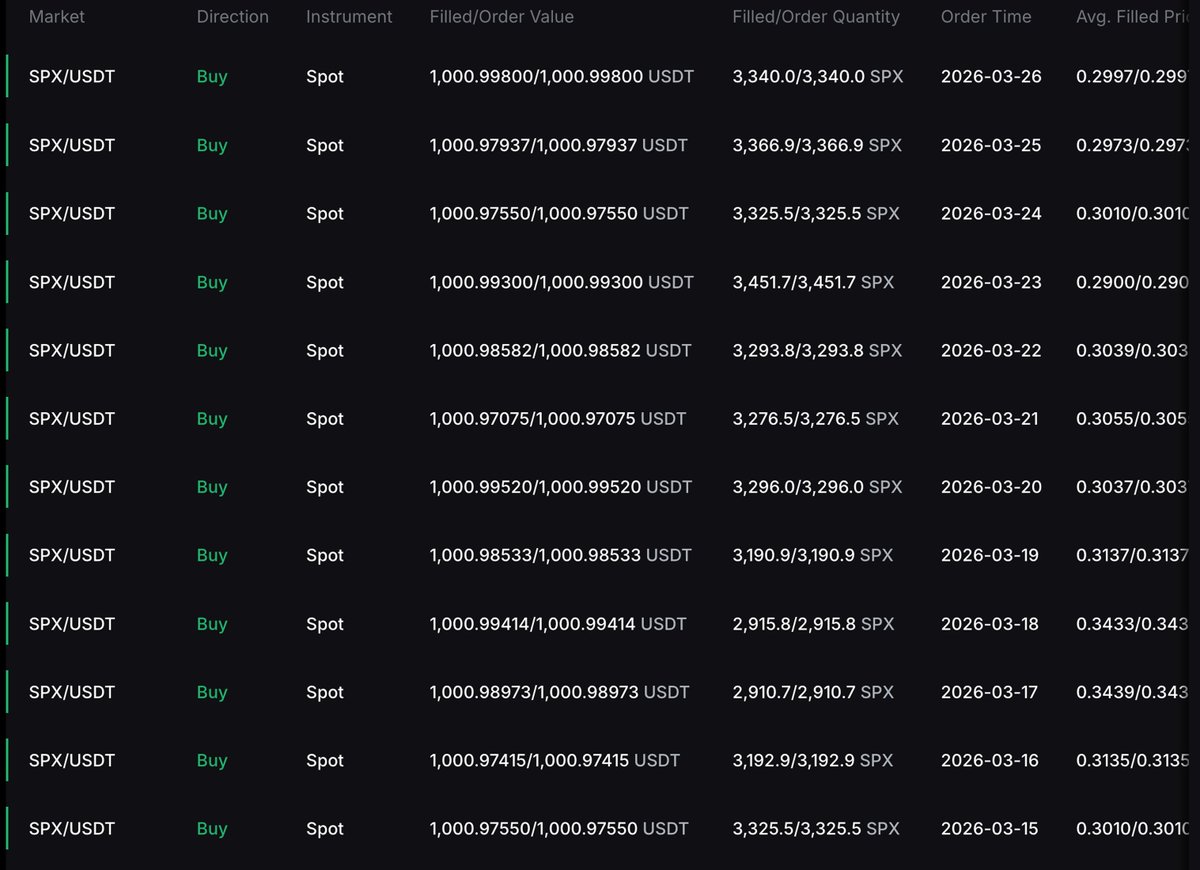
Task: Click quantity 3,340.0/3,340.0 SPX
Action: [x=818, y=76]
